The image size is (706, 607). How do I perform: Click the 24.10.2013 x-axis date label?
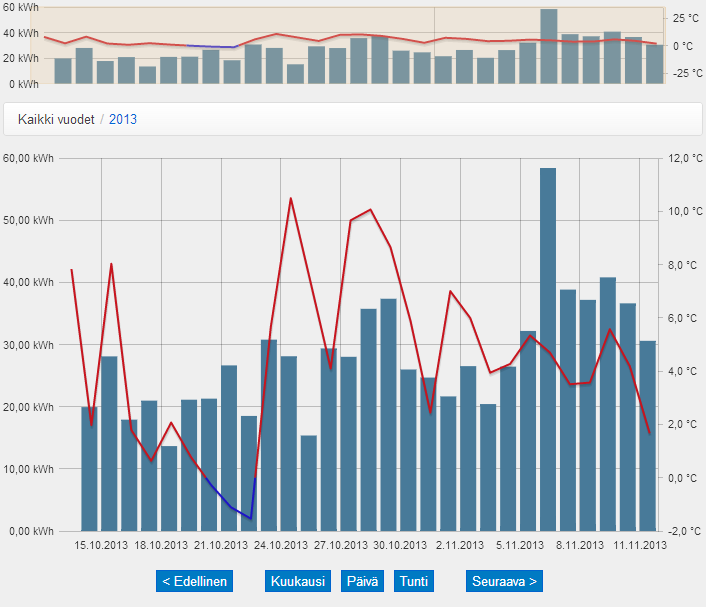point(281,546)
